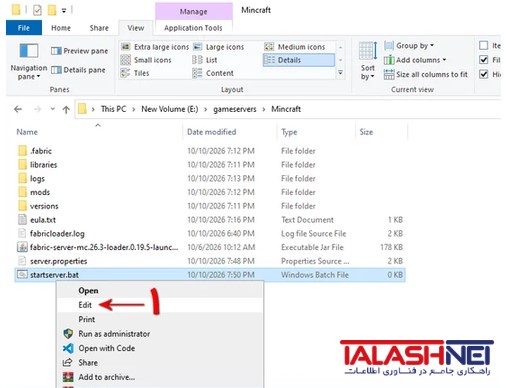Image resolution: width=509 pixels, height=388 pixels.
Task: Switch to the Home ribbon tab
Action: tap(61, 28)
